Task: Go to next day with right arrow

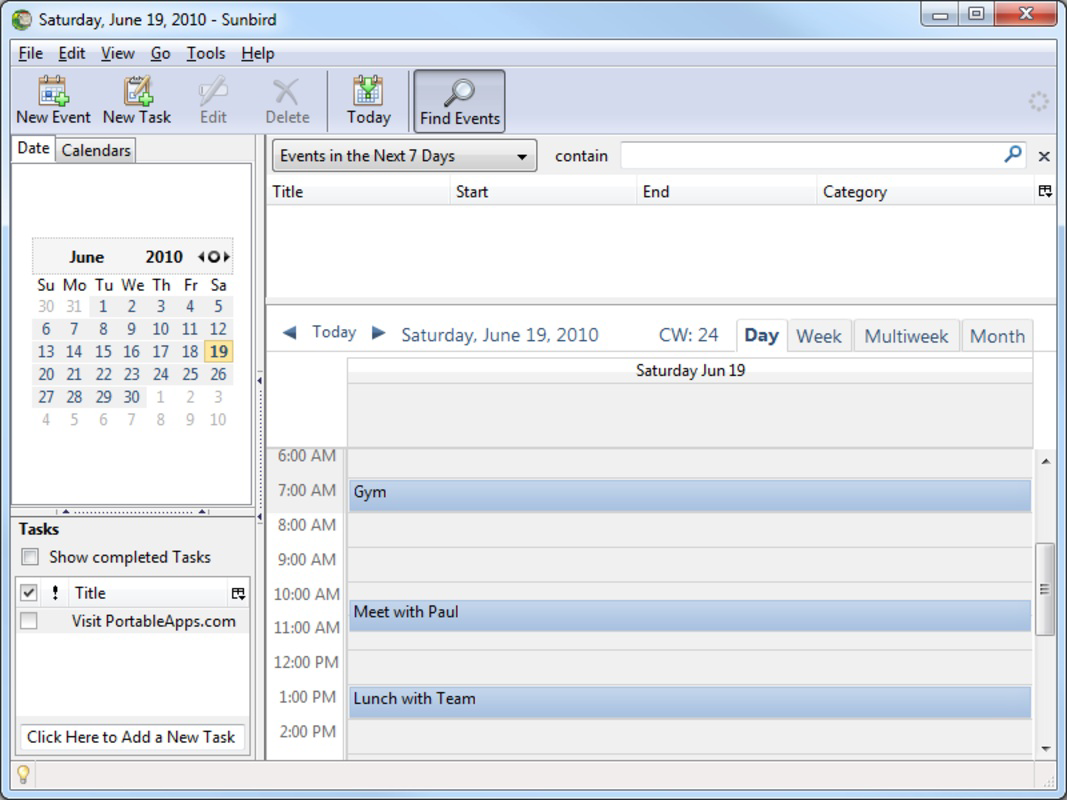Action: (378, 333)
